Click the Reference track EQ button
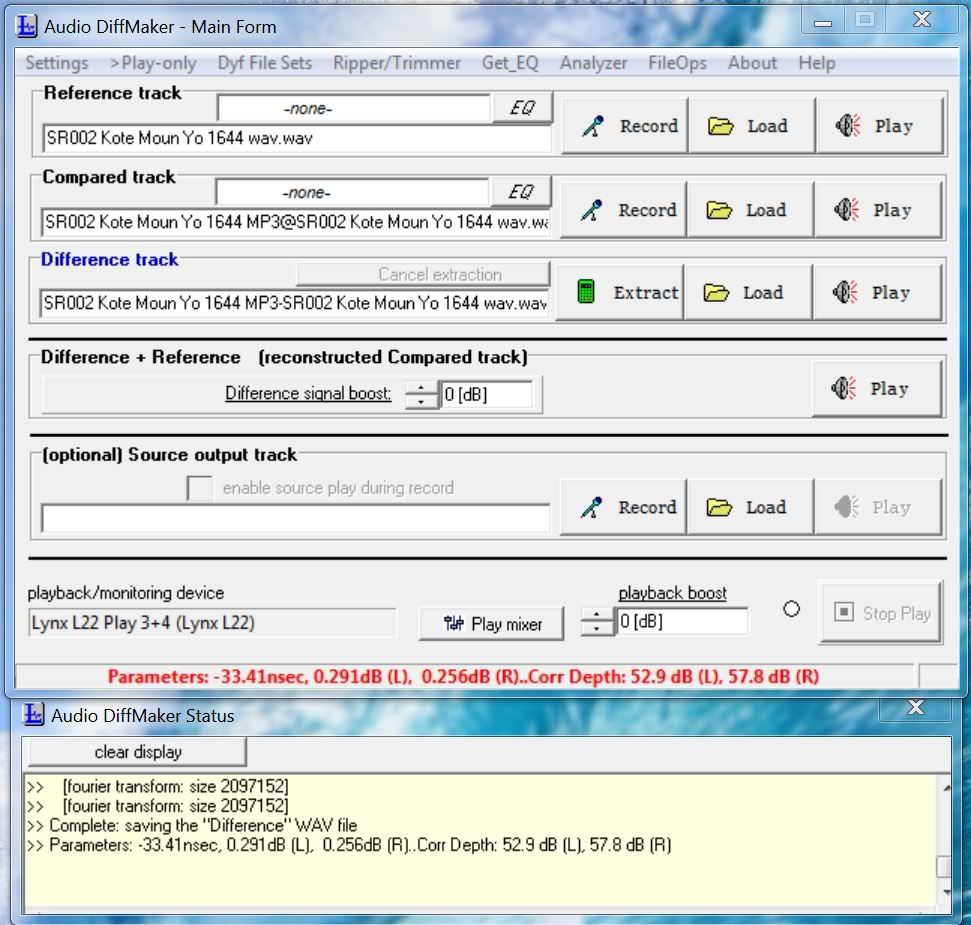This screenshot has height=925, width=971. (521, 108)
